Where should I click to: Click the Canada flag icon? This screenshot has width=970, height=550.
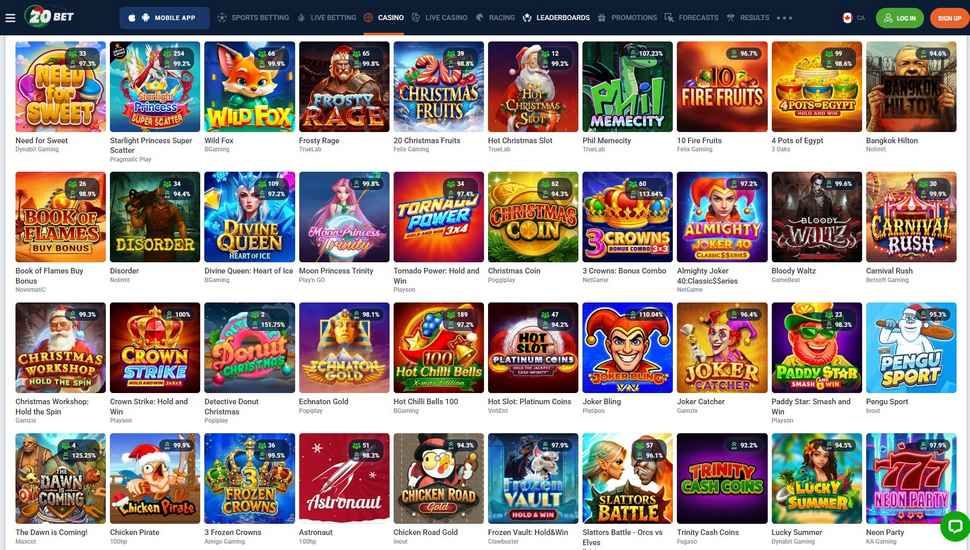coord(848,18)
